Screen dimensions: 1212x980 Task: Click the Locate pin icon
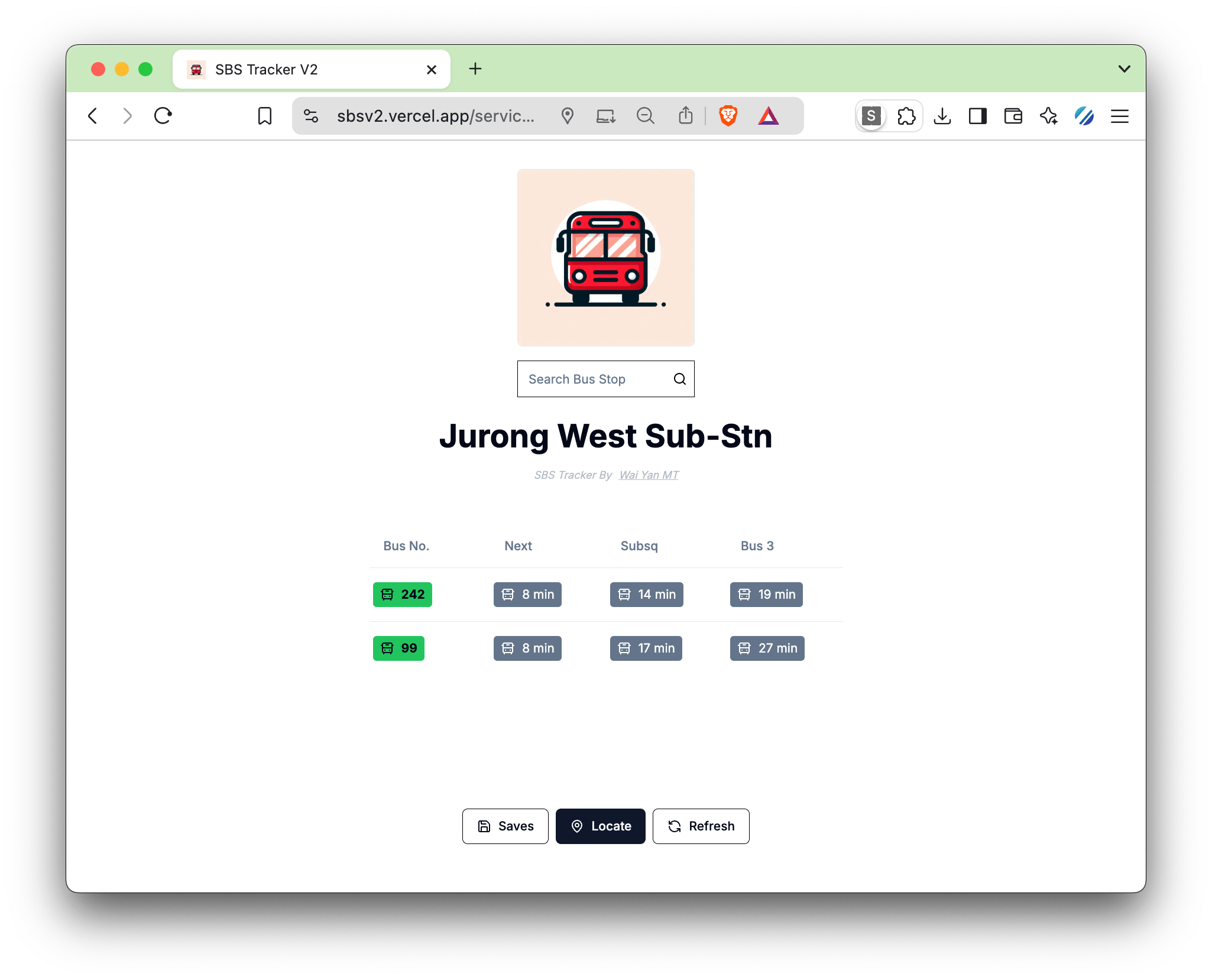click(x=577, y=826)
